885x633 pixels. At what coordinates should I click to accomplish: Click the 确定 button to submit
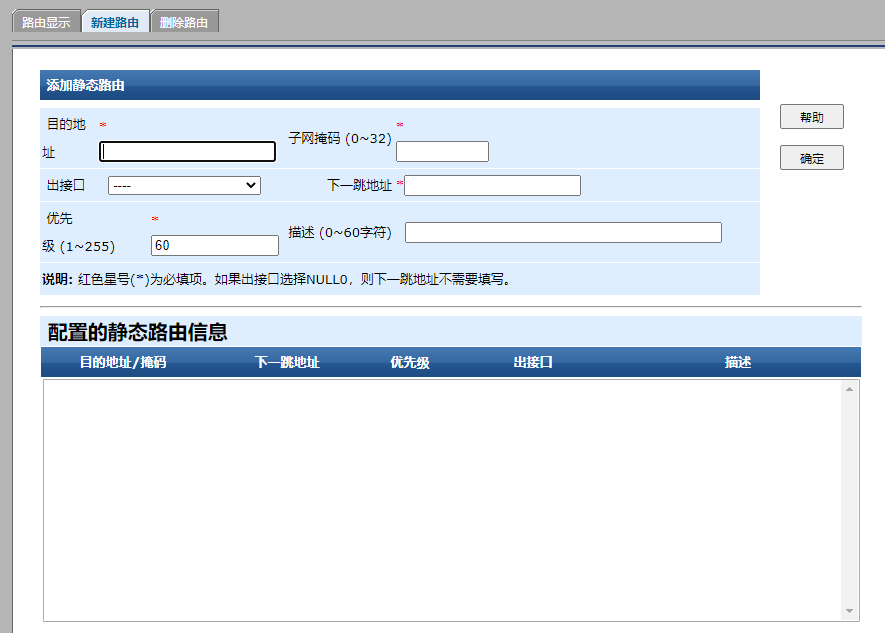[811, 158]
